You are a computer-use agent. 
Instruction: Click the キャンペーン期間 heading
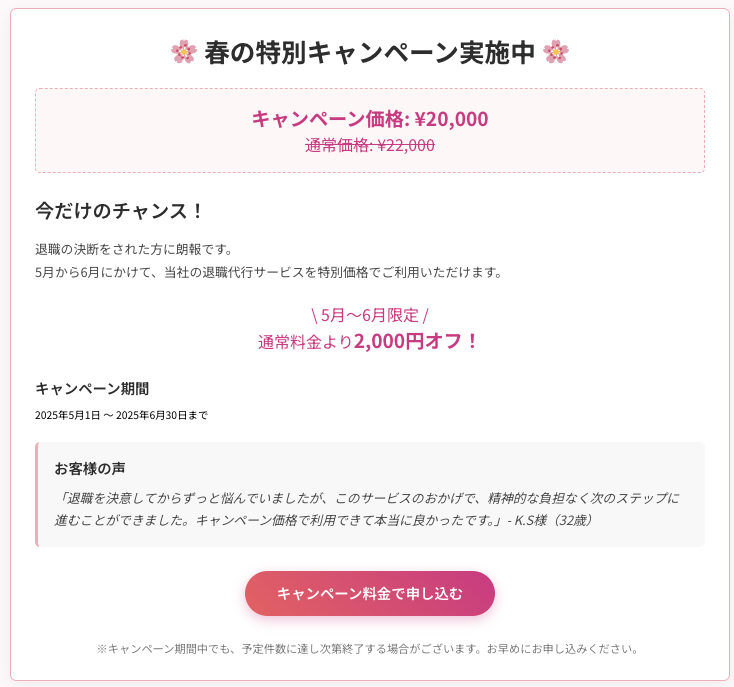pyautogui.click(x=92, y=388)
